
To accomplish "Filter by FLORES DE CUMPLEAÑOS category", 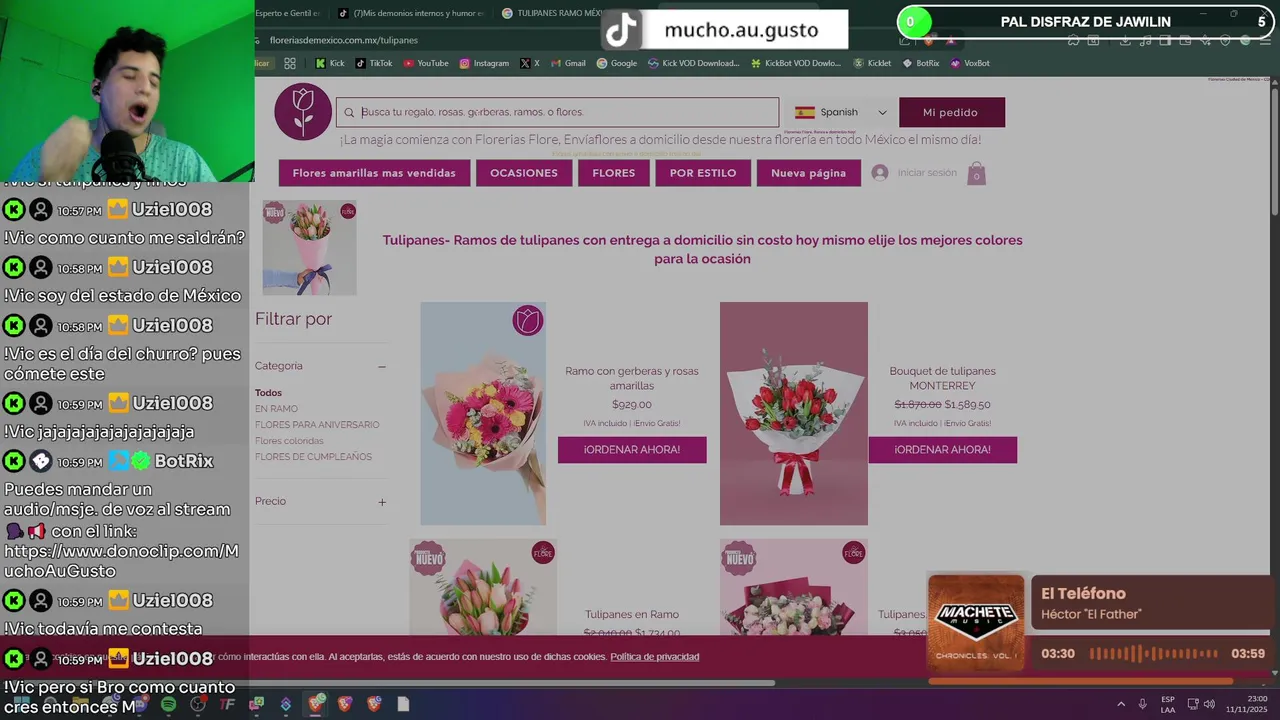I will pyautogui.click(x=313, y=457).
